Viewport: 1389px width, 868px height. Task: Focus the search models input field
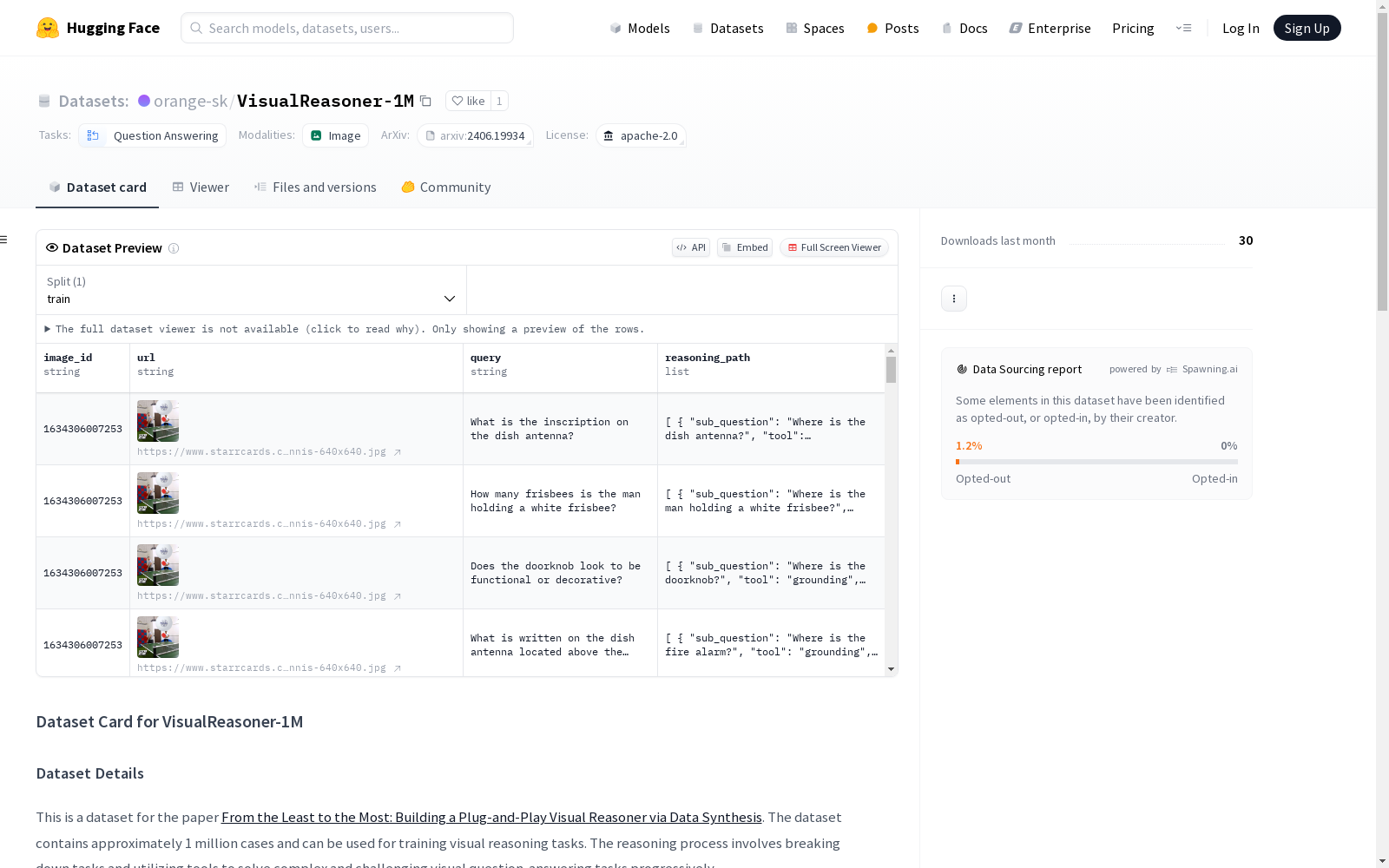[x=347, y=28]
